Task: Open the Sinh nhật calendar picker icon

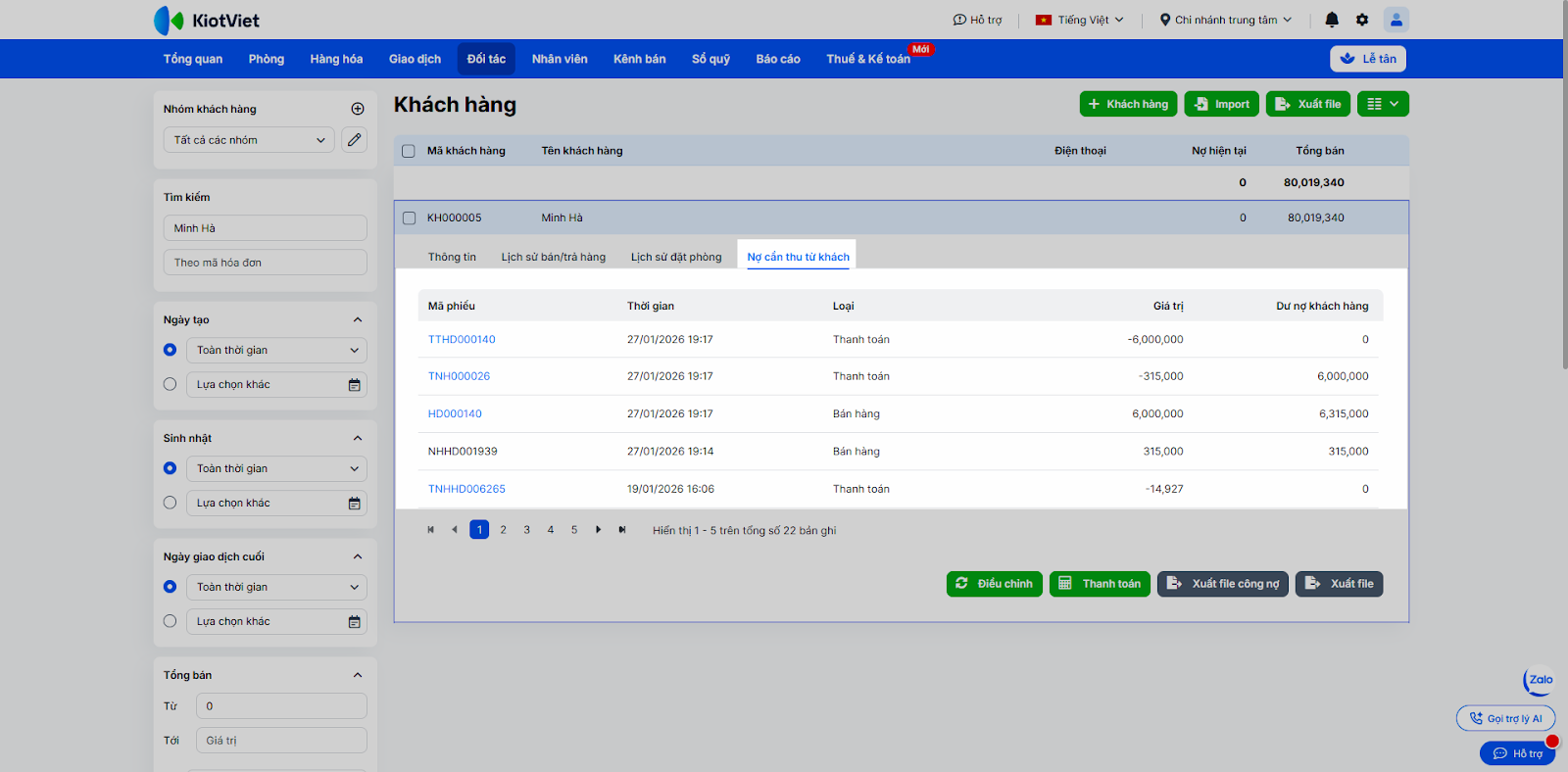Action: (355, 504)
